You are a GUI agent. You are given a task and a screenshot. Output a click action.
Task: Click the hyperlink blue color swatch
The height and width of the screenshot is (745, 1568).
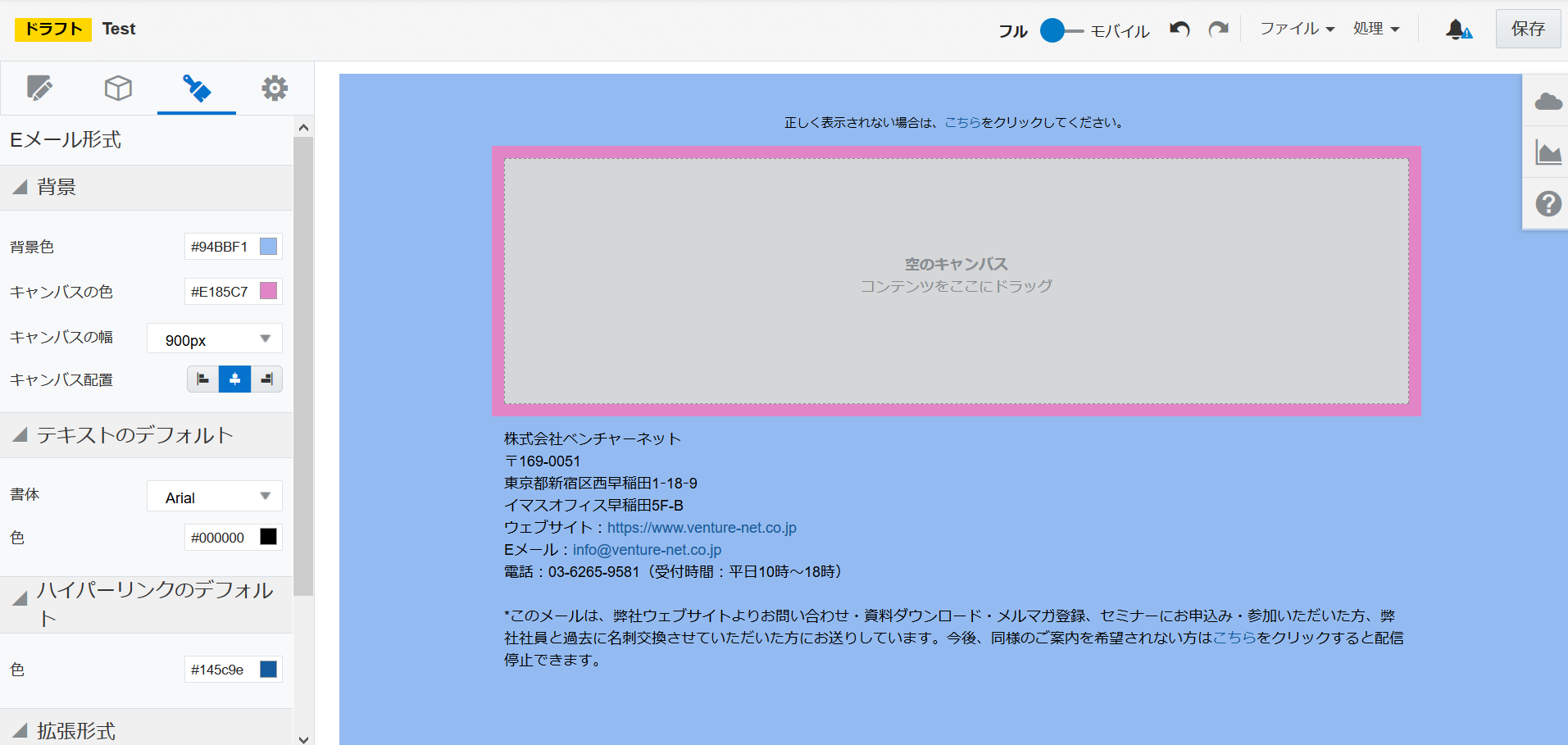click(x=268, y=670)
